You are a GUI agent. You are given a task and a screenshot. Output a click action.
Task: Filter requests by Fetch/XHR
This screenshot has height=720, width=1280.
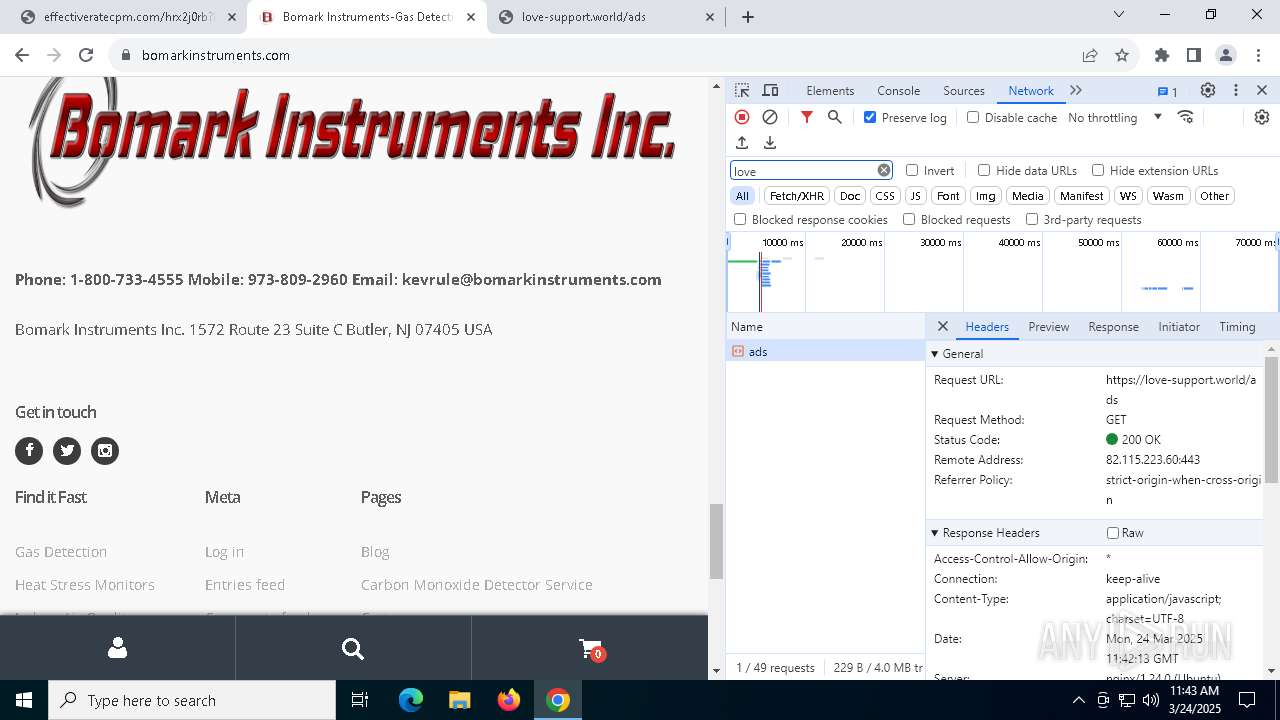pos(797,196)
